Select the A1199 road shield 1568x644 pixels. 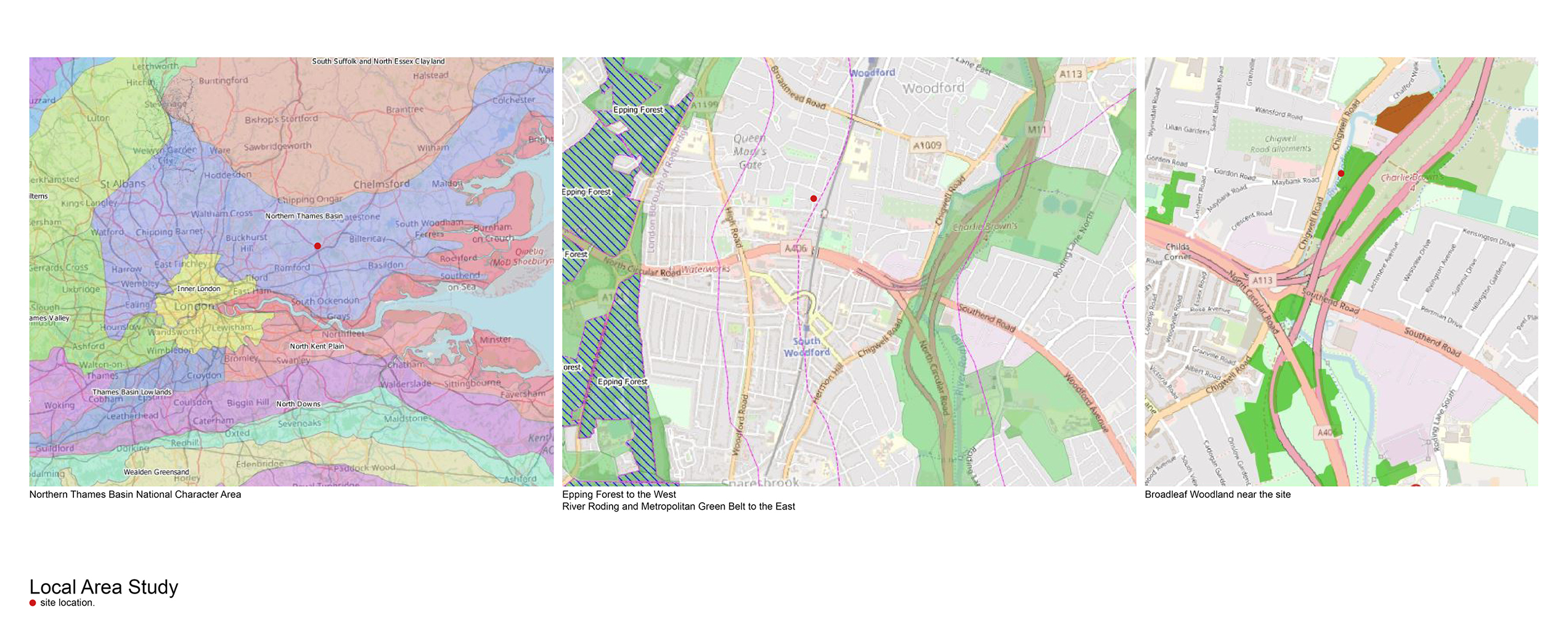coord(704,105)
